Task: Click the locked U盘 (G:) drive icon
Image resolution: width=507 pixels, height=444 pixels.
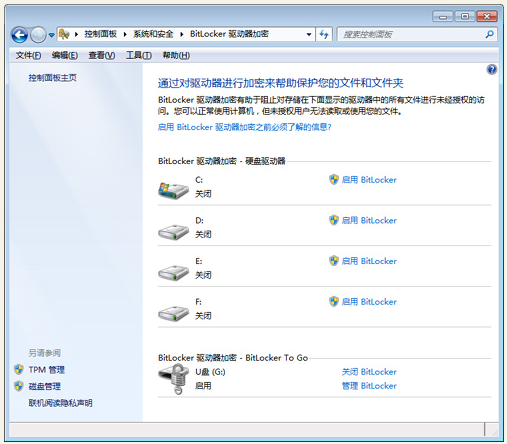Action: coord(174,379)
